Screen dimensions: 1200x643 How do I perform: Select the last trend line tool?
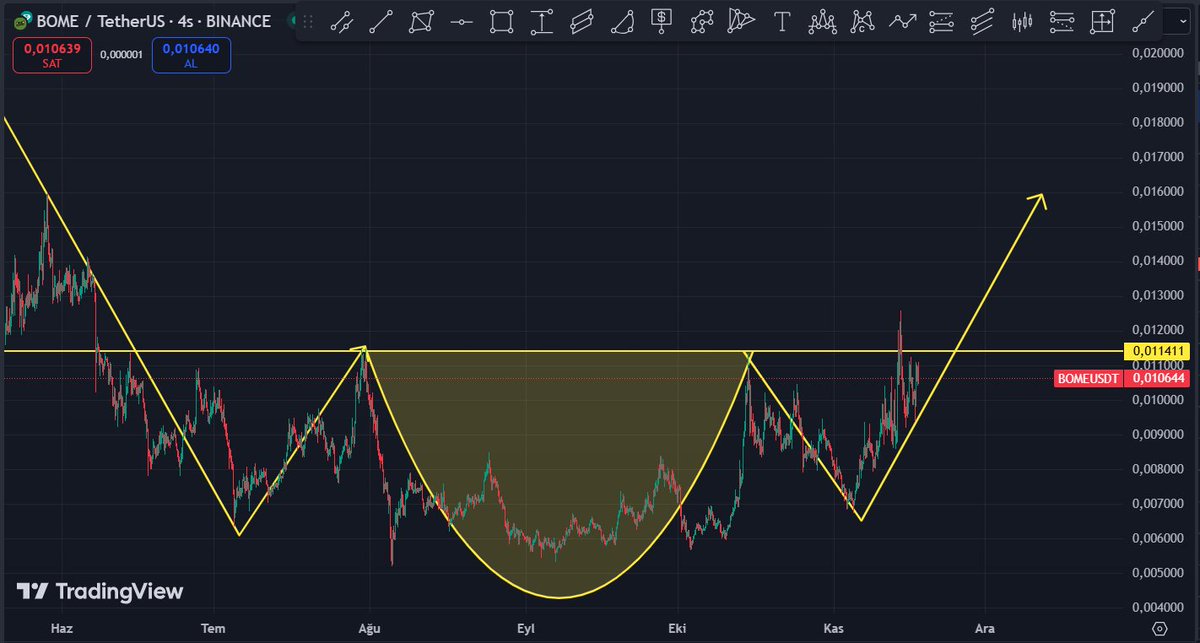(x=1142, y=20)
